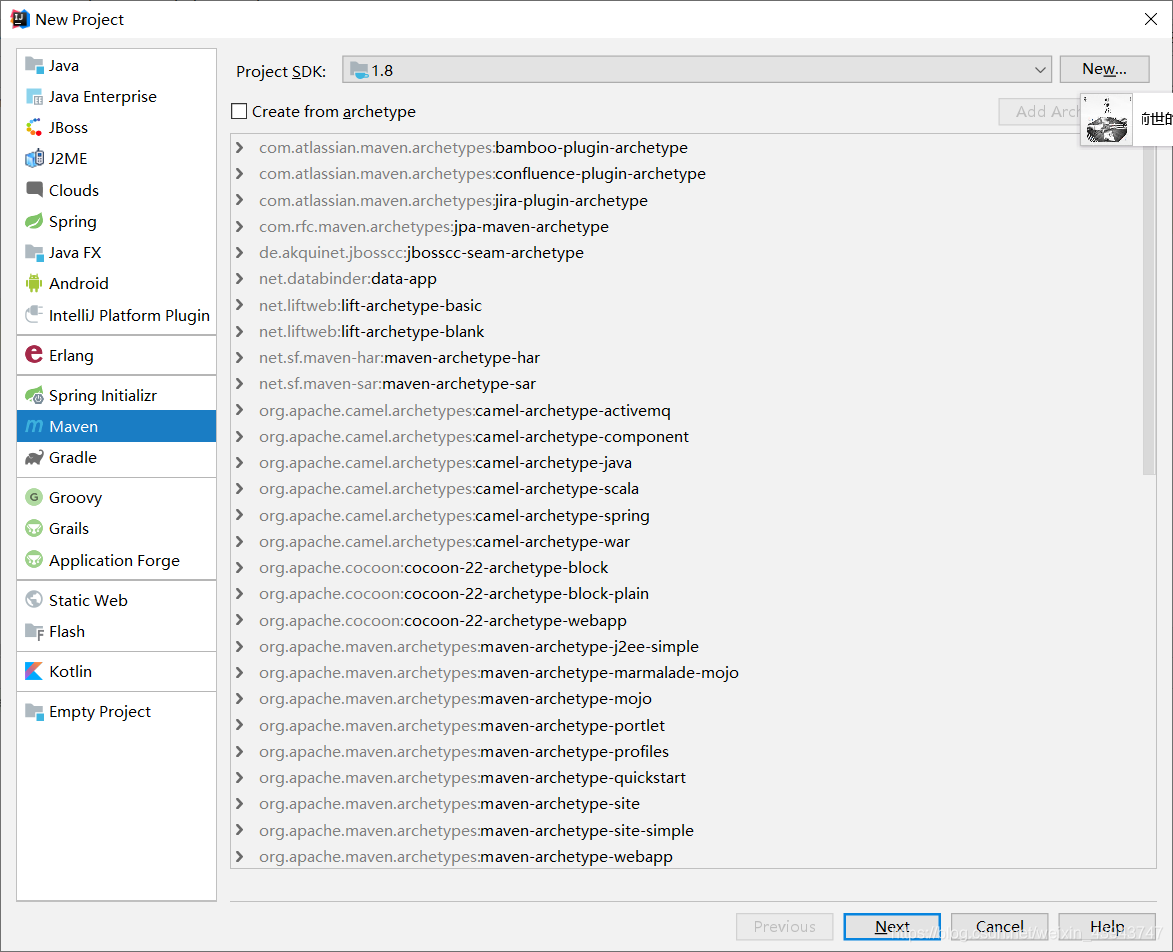Choose the Erlang logo icon
Screen dimensions: 1173x952
[34, 354]
